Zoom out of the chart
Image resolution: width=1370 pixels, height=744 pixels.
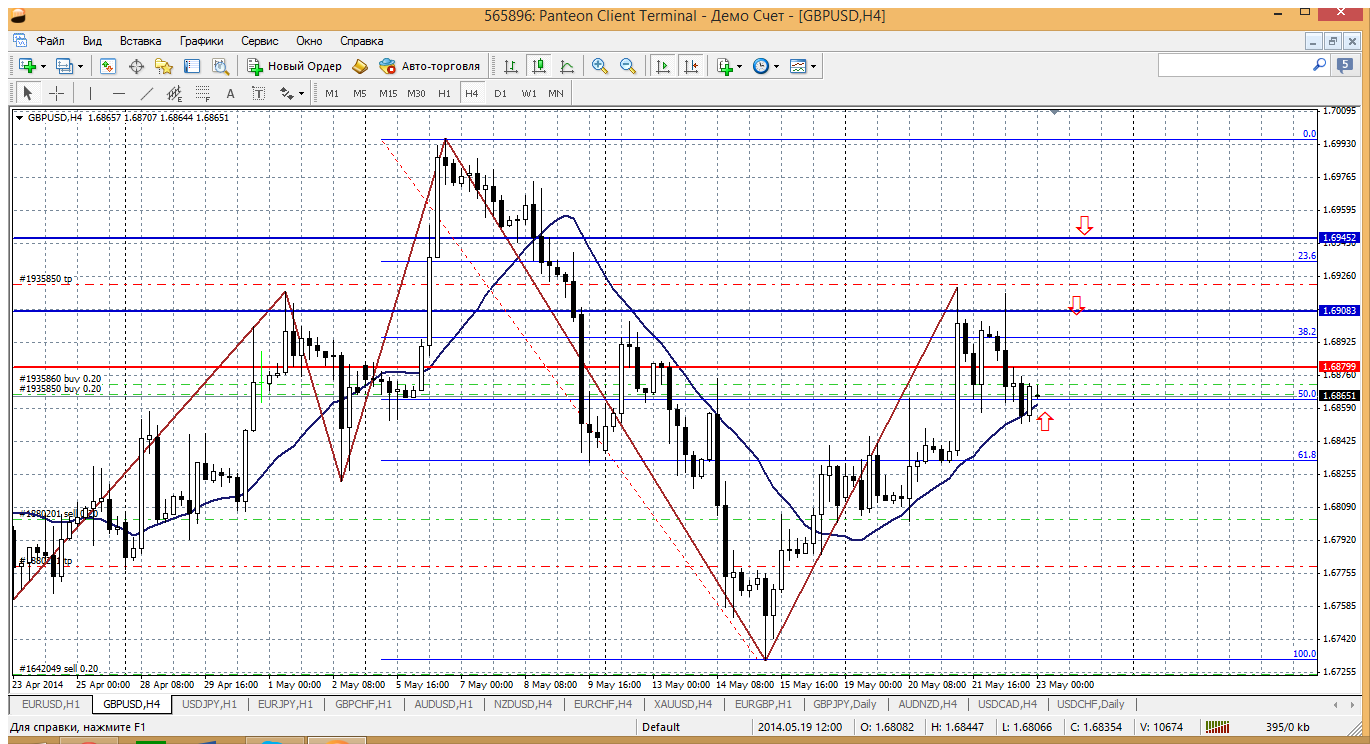(628, 66)
